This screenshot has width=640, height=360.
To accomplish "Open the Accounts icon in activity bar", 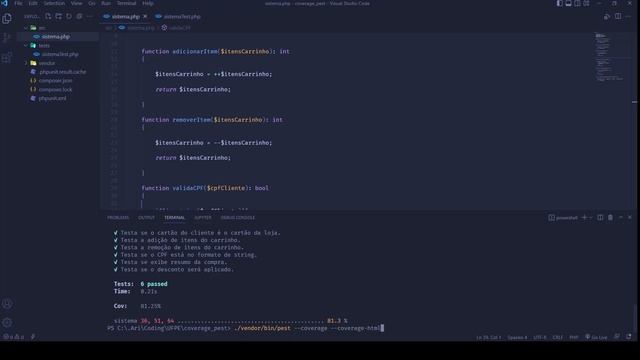I will 7,304.
